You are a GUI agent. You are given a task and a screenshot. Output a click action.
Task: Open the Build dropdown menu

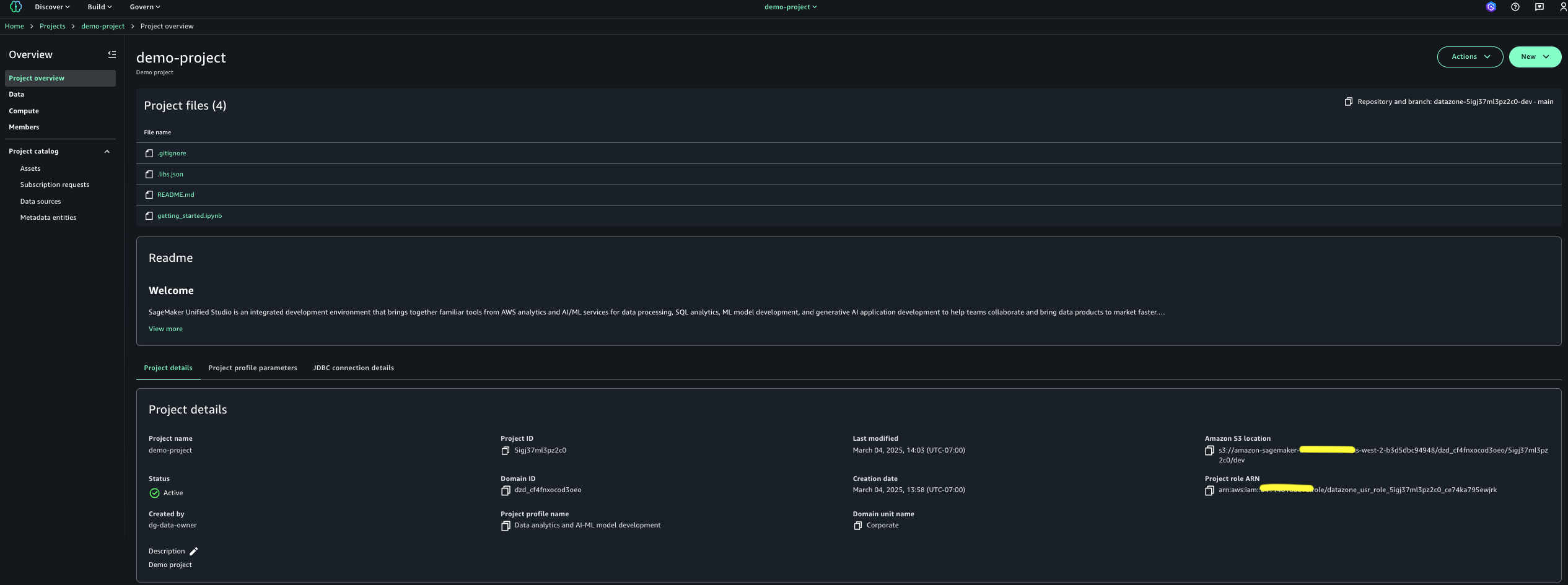tap(100, 7)
